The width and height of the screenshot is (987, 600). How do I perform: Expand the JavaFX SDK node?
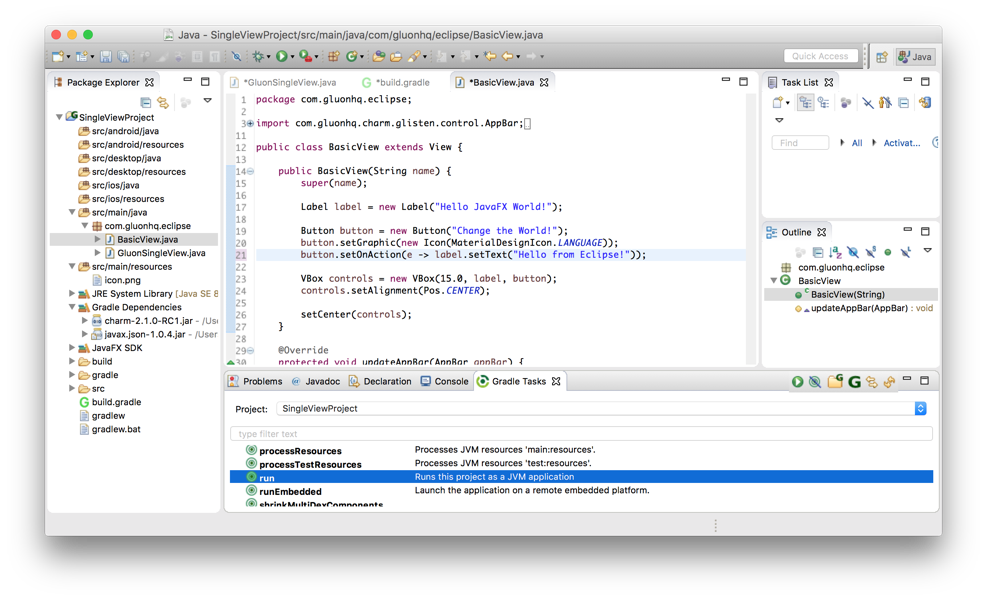pos(72,348)
